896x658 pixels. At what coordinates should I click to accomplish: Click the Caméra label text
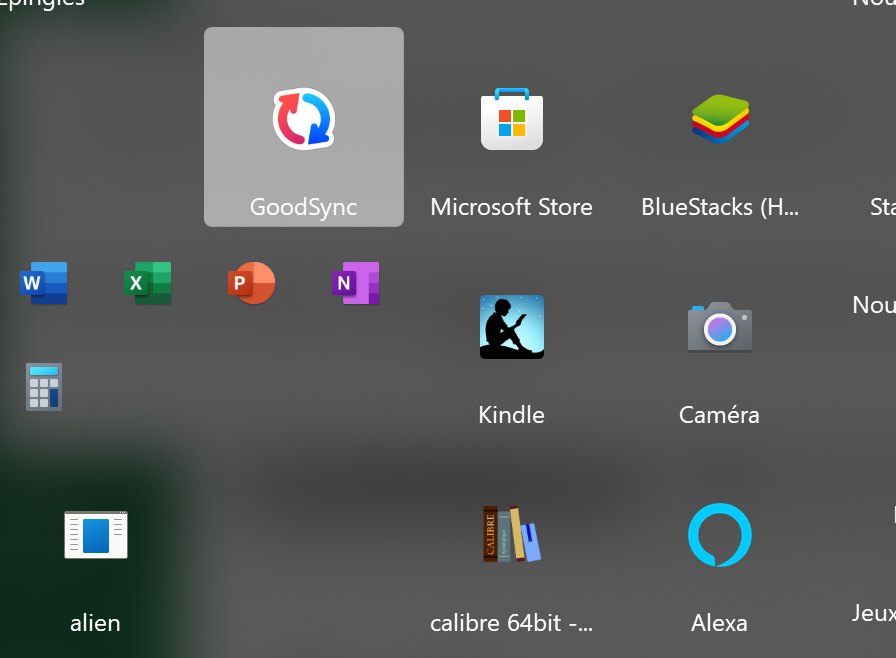coord(719,415)
